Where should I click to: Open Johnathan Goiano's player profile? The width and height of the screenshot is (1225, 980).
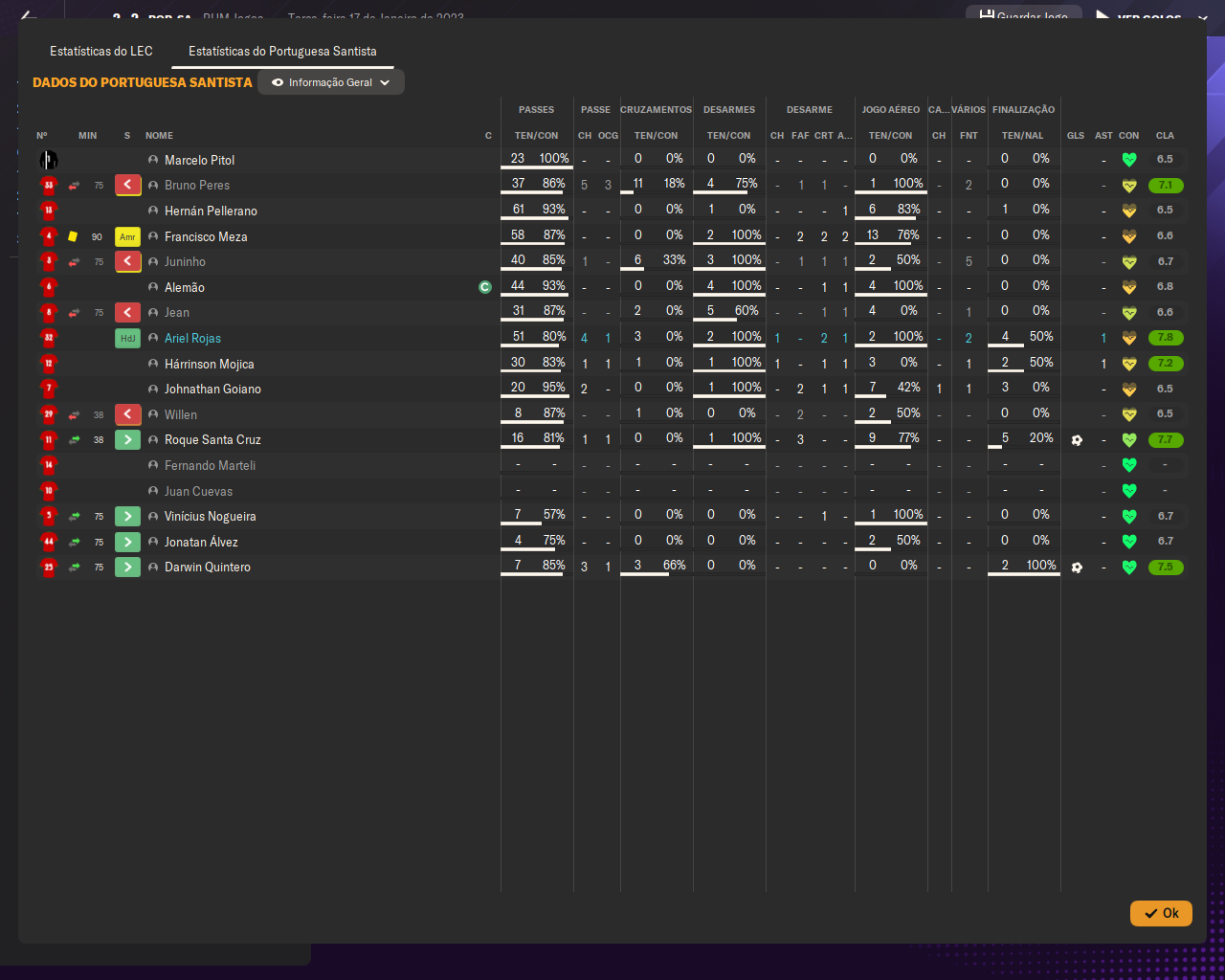212,389
